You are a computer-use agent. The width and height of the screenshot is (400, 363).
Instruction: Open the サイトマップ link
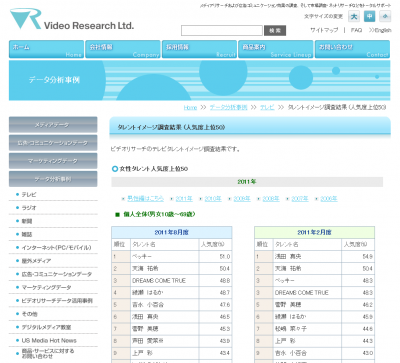324,30
